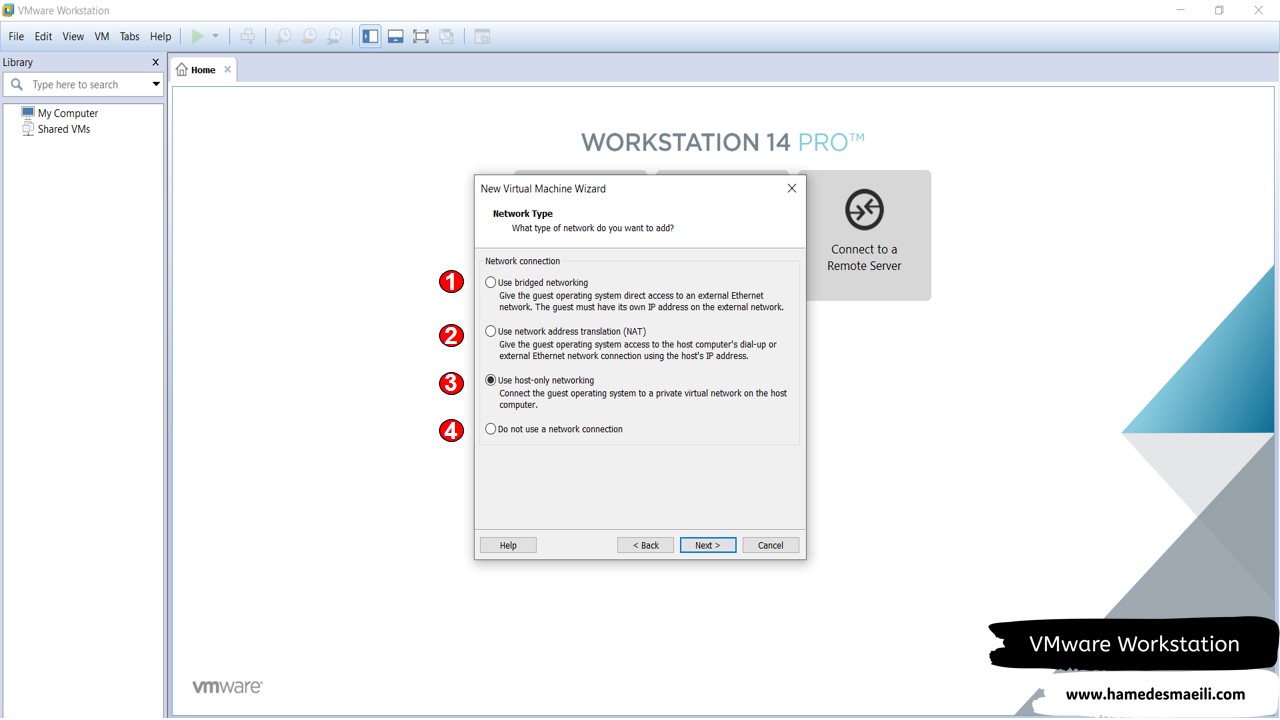Screen dimensions: 1280x720
Task: Toggle the Show Library sidebar icon
Action: [x=371, y=36]
